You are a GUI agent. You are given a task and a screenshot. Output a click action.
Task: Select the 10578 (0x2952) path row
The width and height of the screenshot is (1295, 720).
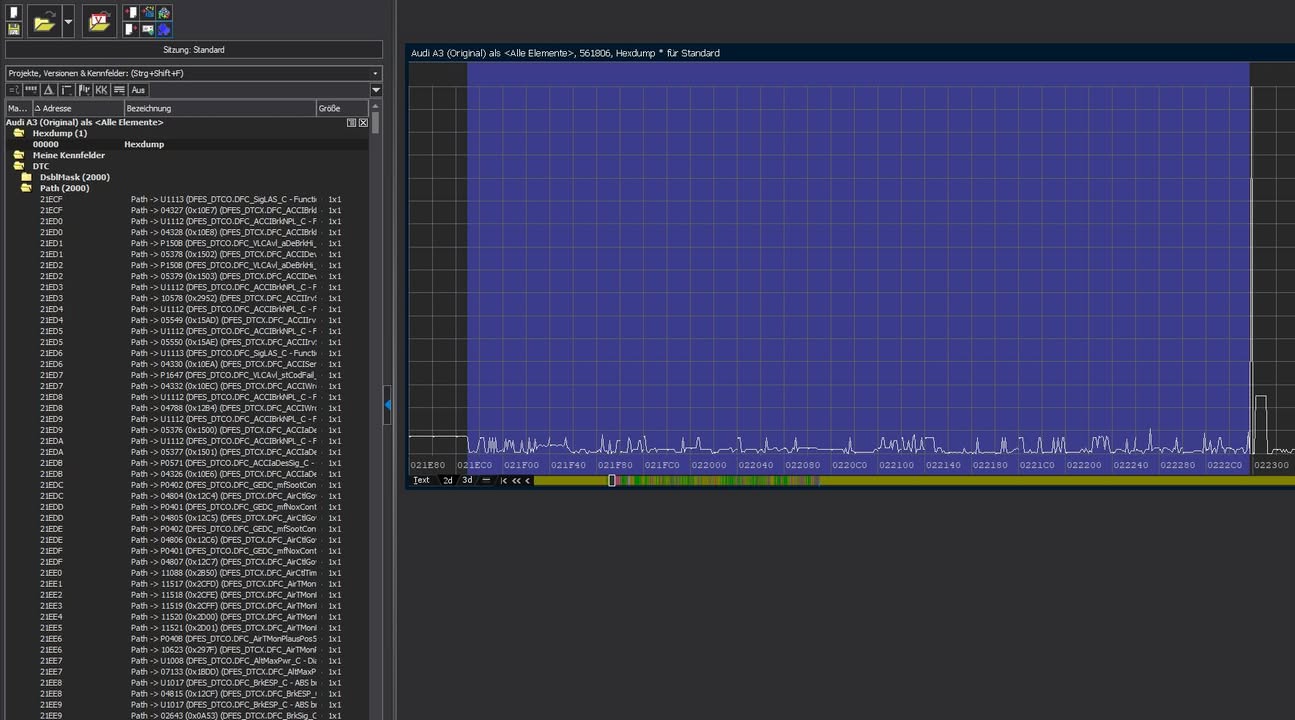tap(187, 298)
